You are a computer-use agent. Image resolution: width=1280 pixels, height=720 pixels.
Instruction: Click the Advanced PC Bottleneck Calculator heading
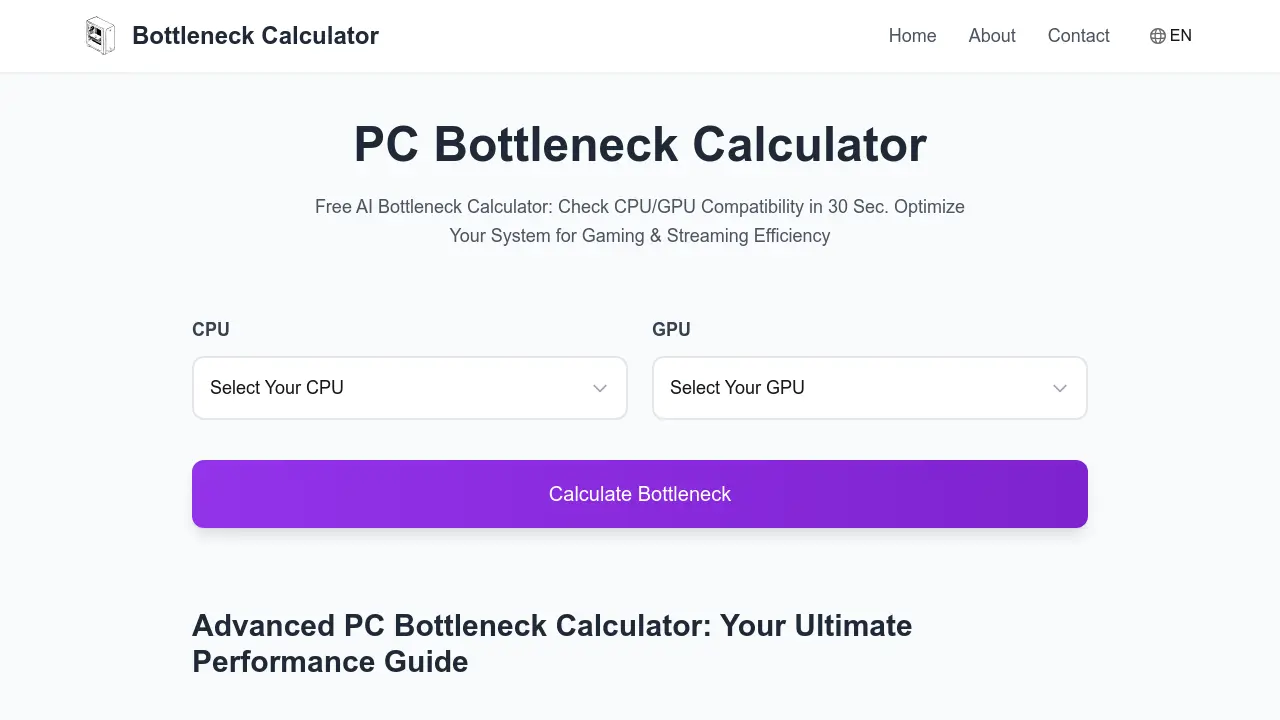[552, 643]
